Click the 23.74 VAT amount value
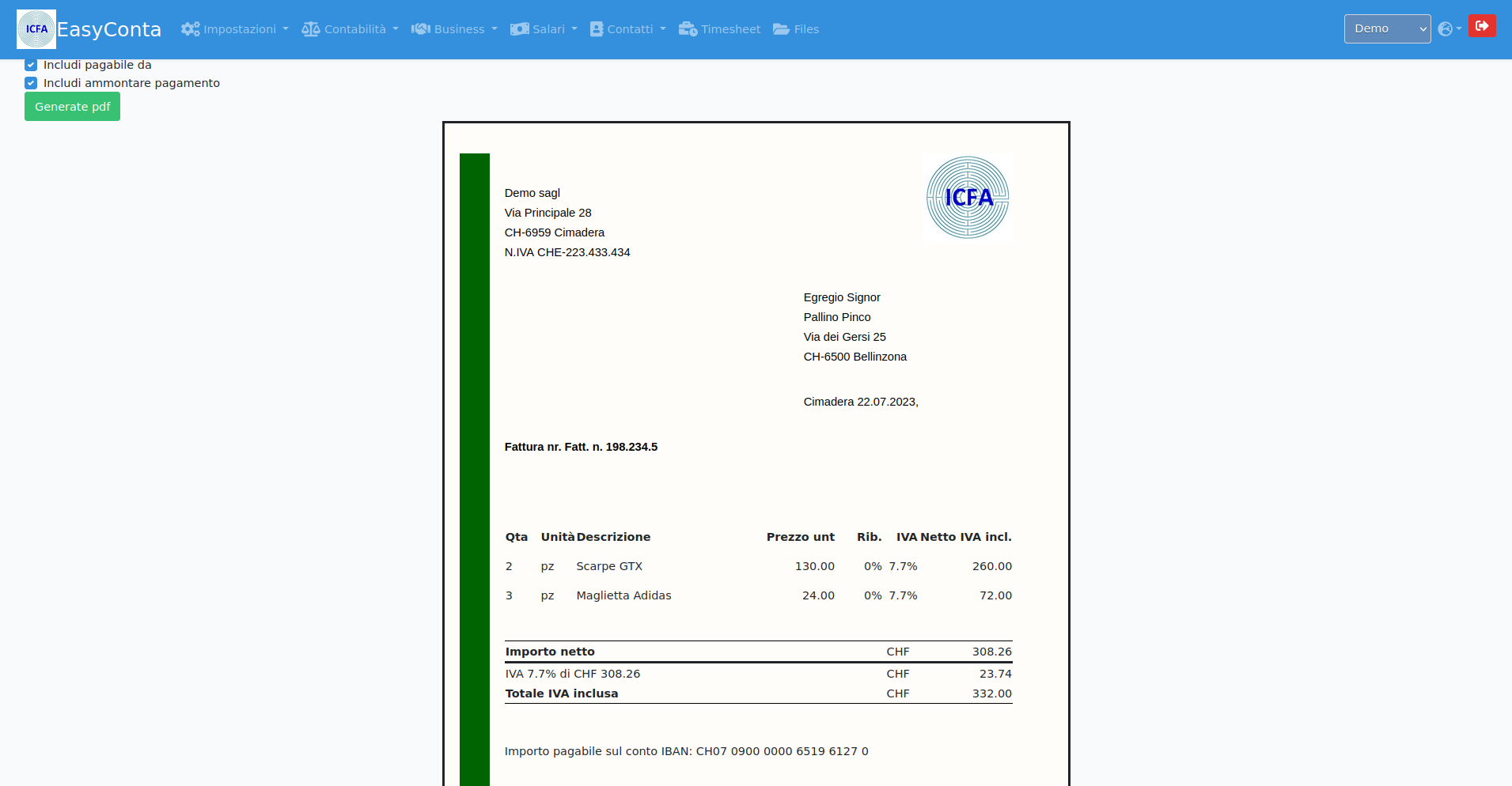Screen dimensions: 1512x786 click(x=995, y=674)
